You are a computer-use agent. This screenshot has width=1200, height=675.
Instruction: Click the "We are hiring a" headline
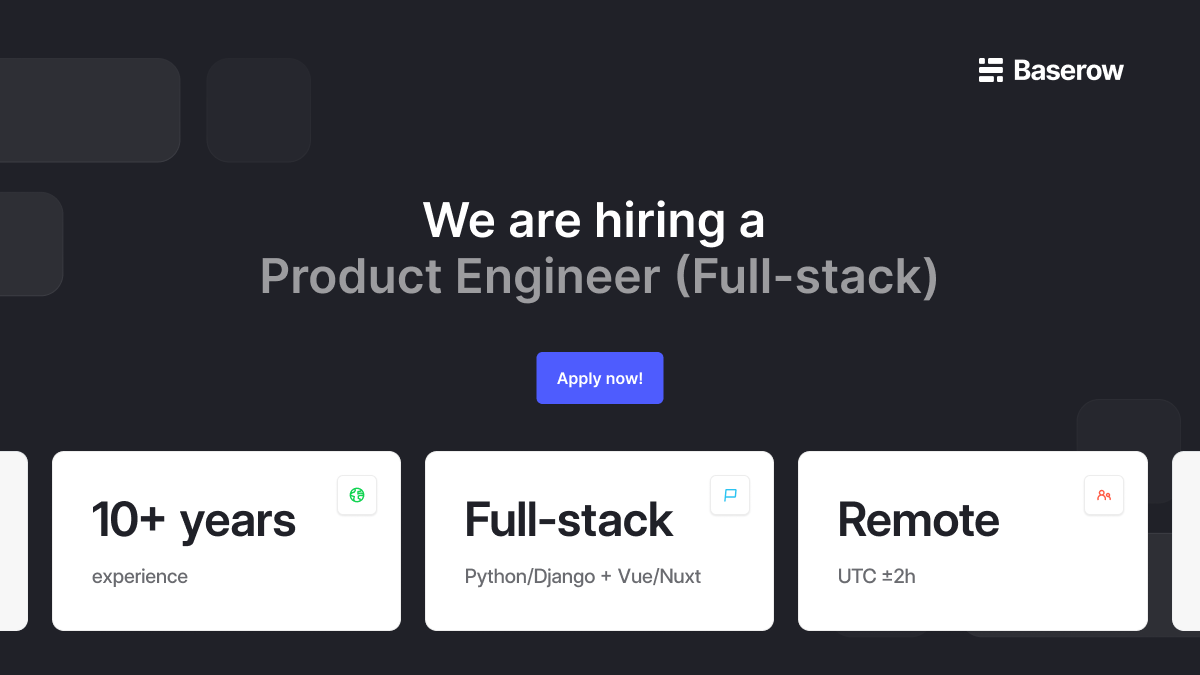[x=594, y=220]
